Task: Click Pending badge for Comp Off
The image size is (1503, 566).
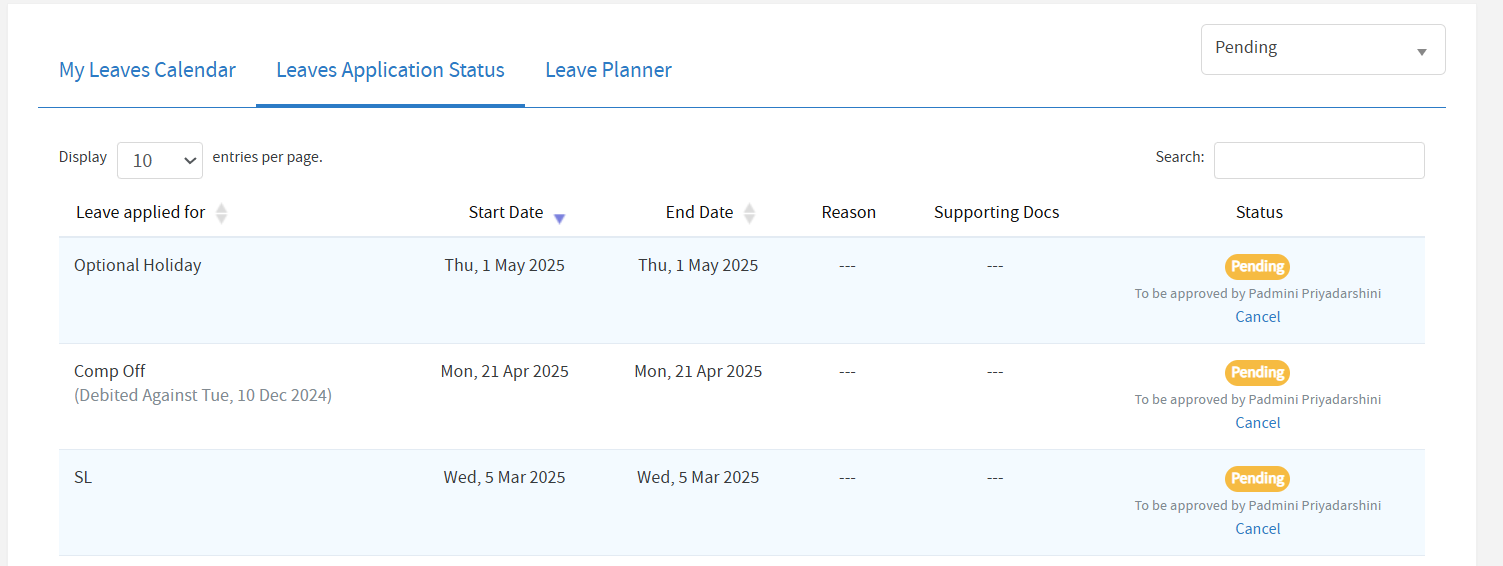Action: [1257, 373]
